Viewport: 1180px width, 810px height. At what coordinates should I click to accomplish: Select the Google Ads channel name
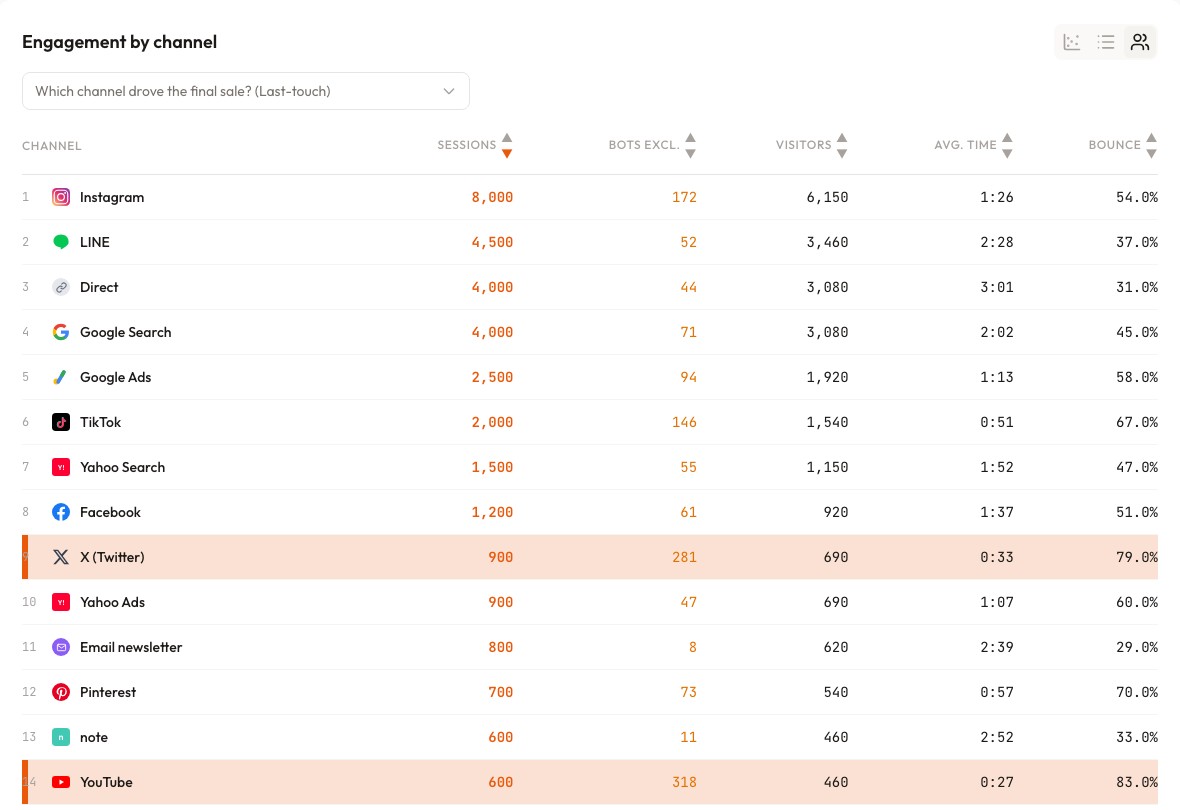click(x=116, y=377)
